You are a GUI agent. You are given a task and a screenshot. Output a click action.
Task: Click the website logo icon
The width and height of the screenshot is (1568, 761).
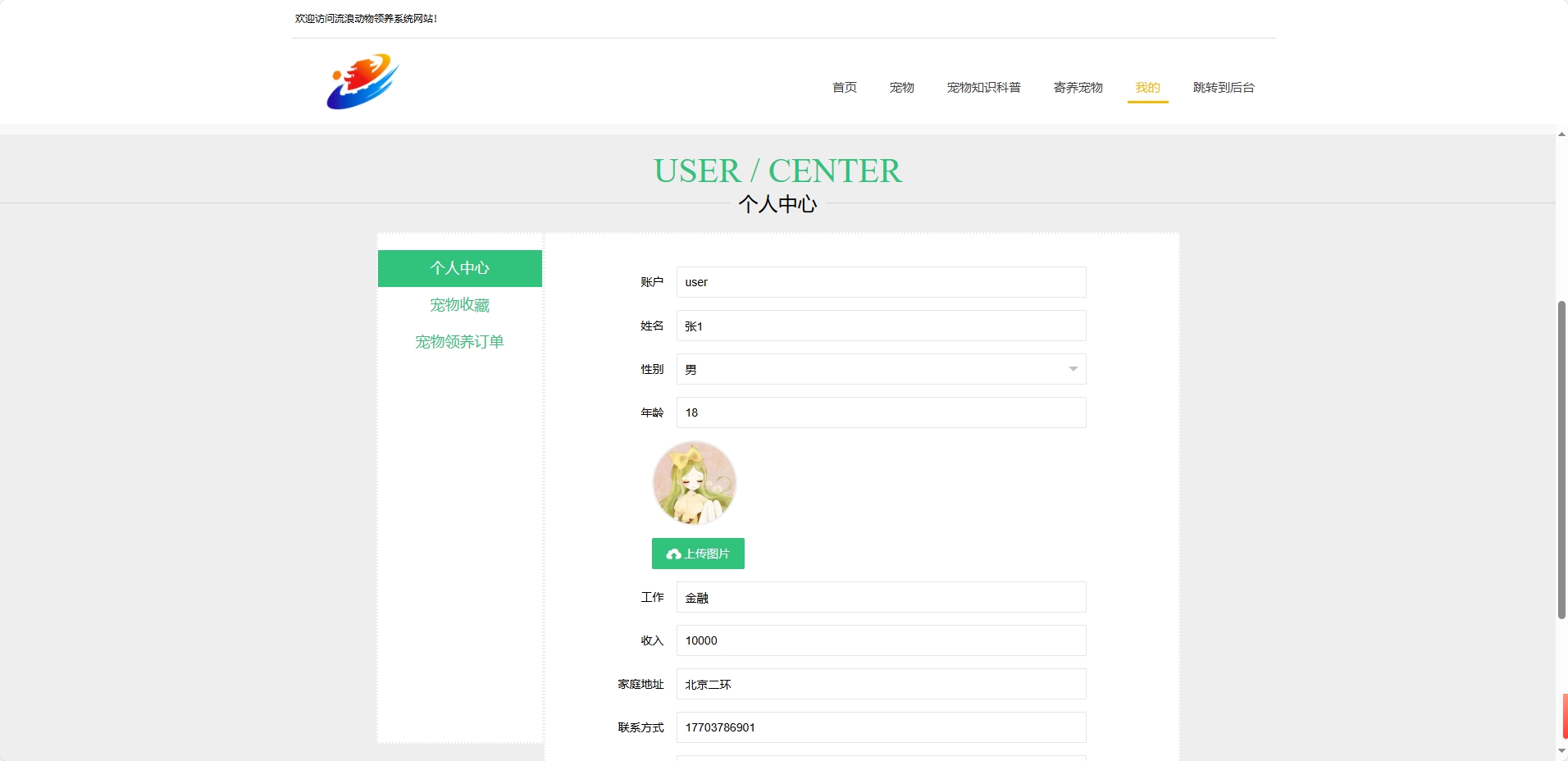tap(362, 81)
